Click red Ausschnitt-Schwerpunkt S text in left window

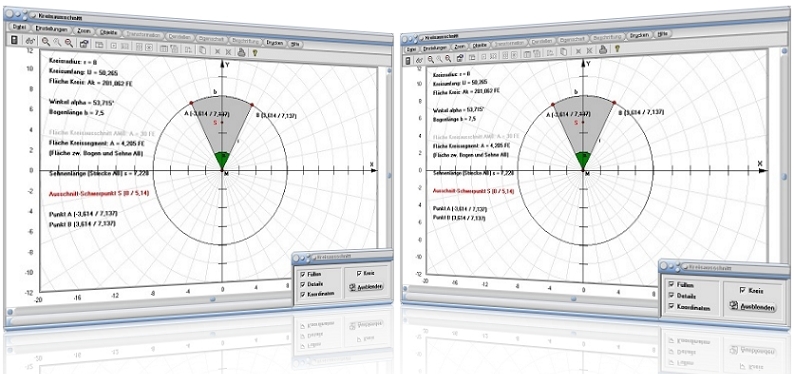click(x=99, y=193)
